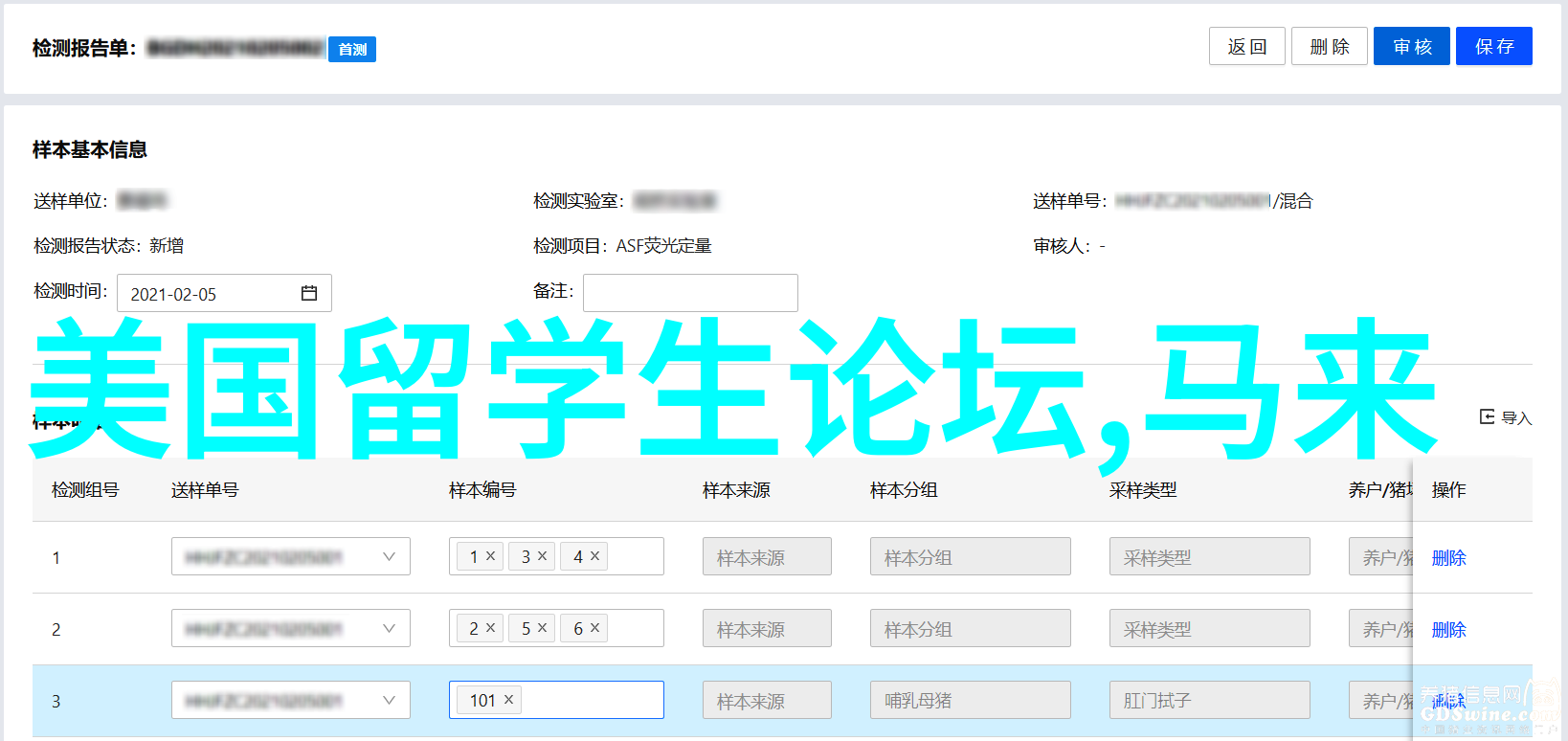Click ASF荧光定量 检测项目 value
Viewport: 1568px width, 741px height.
[664, 246]
